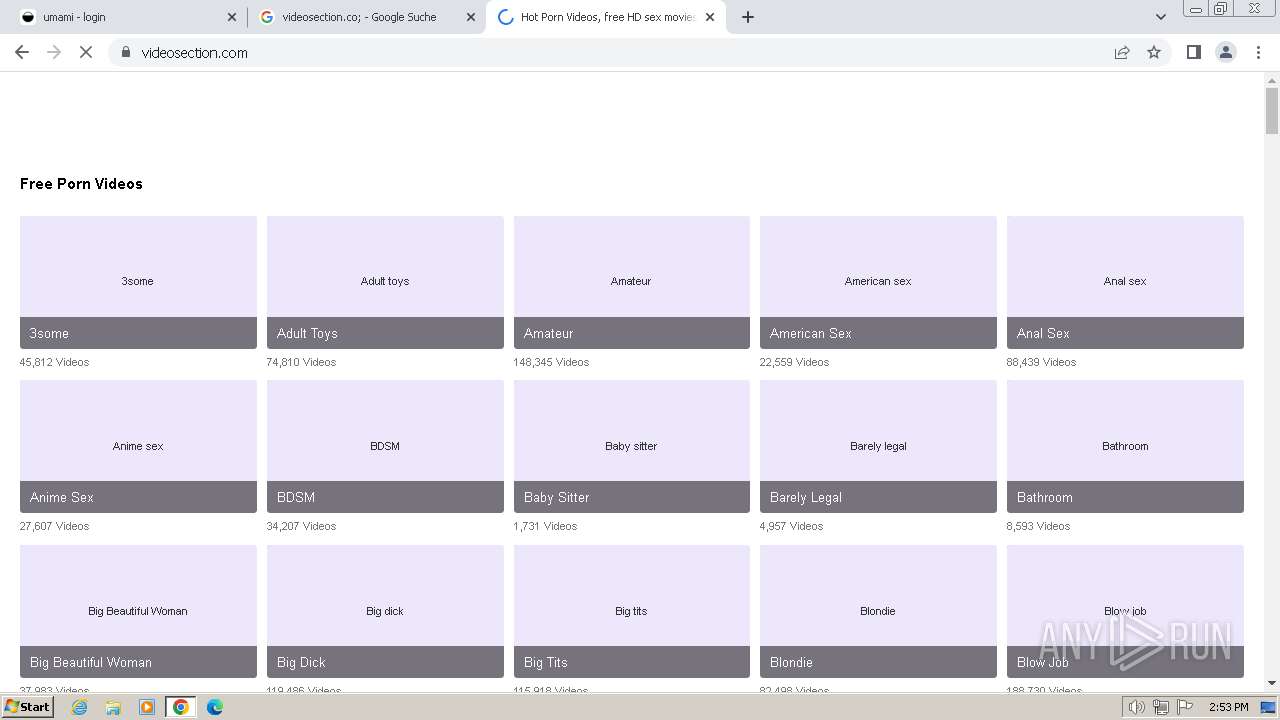Launch Microsoft Edge from the taskbar
Screen dimensions: 1280x720
click(x=215, y=707)
